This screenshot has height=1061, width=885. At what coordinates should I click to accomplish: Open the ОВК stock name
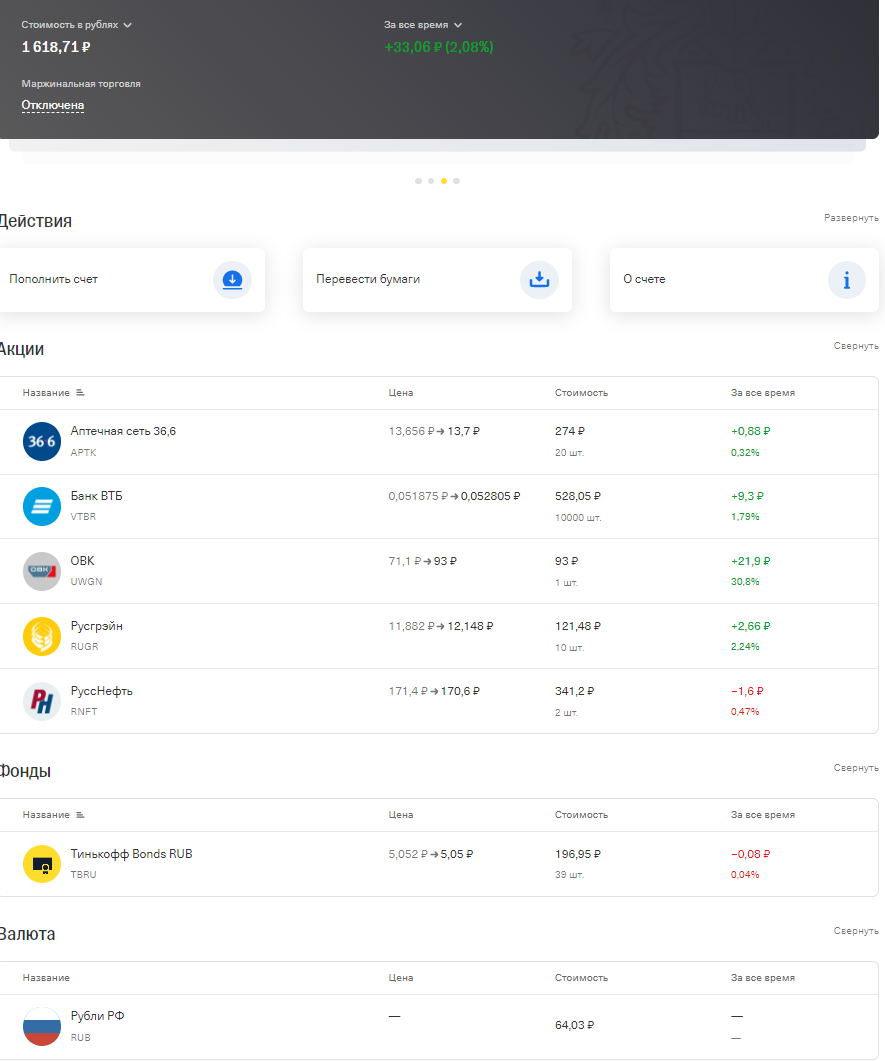83,561
